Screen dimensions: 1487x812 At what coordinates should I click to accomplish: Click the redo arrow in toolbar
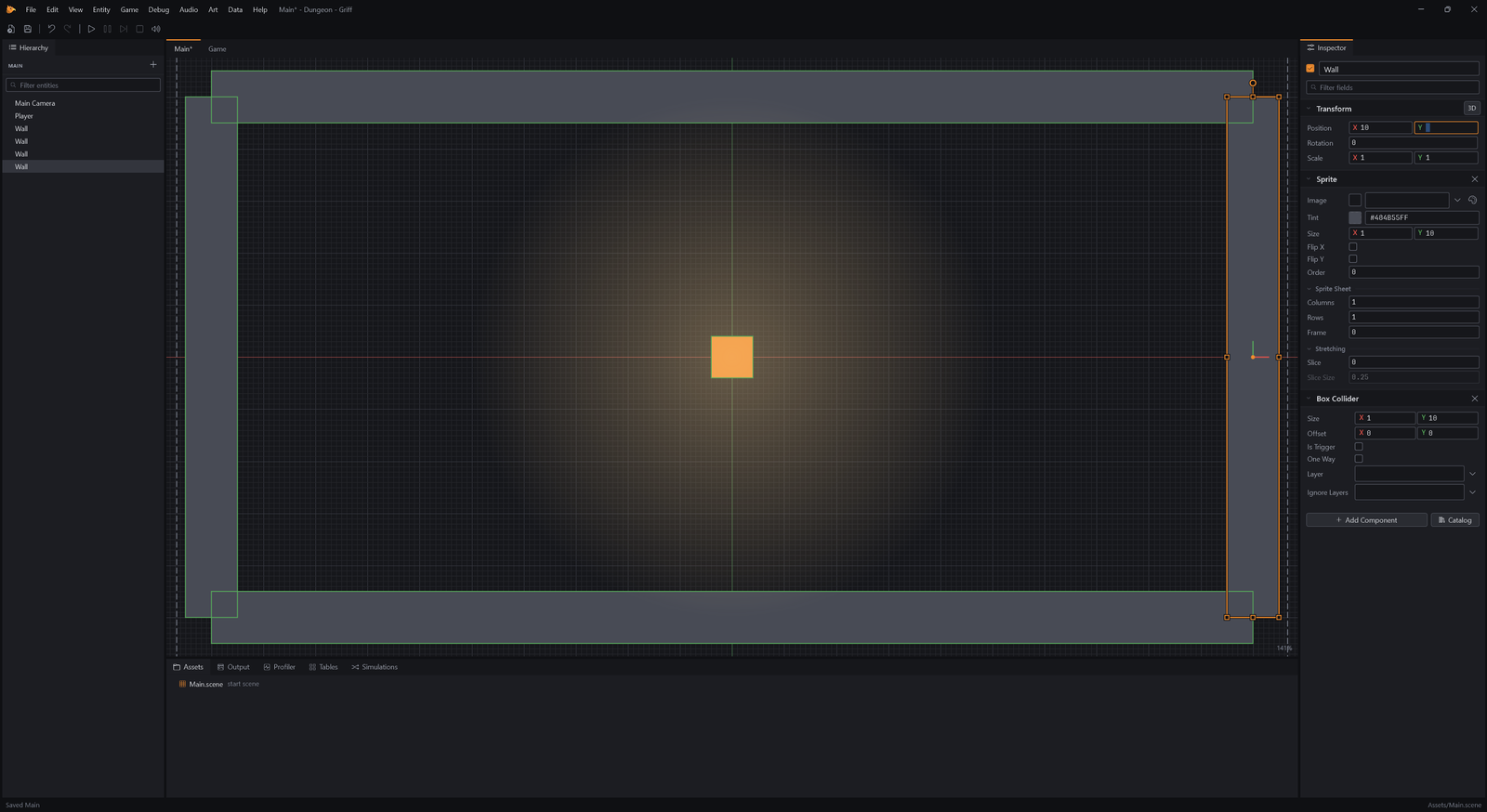click(67, 29)
